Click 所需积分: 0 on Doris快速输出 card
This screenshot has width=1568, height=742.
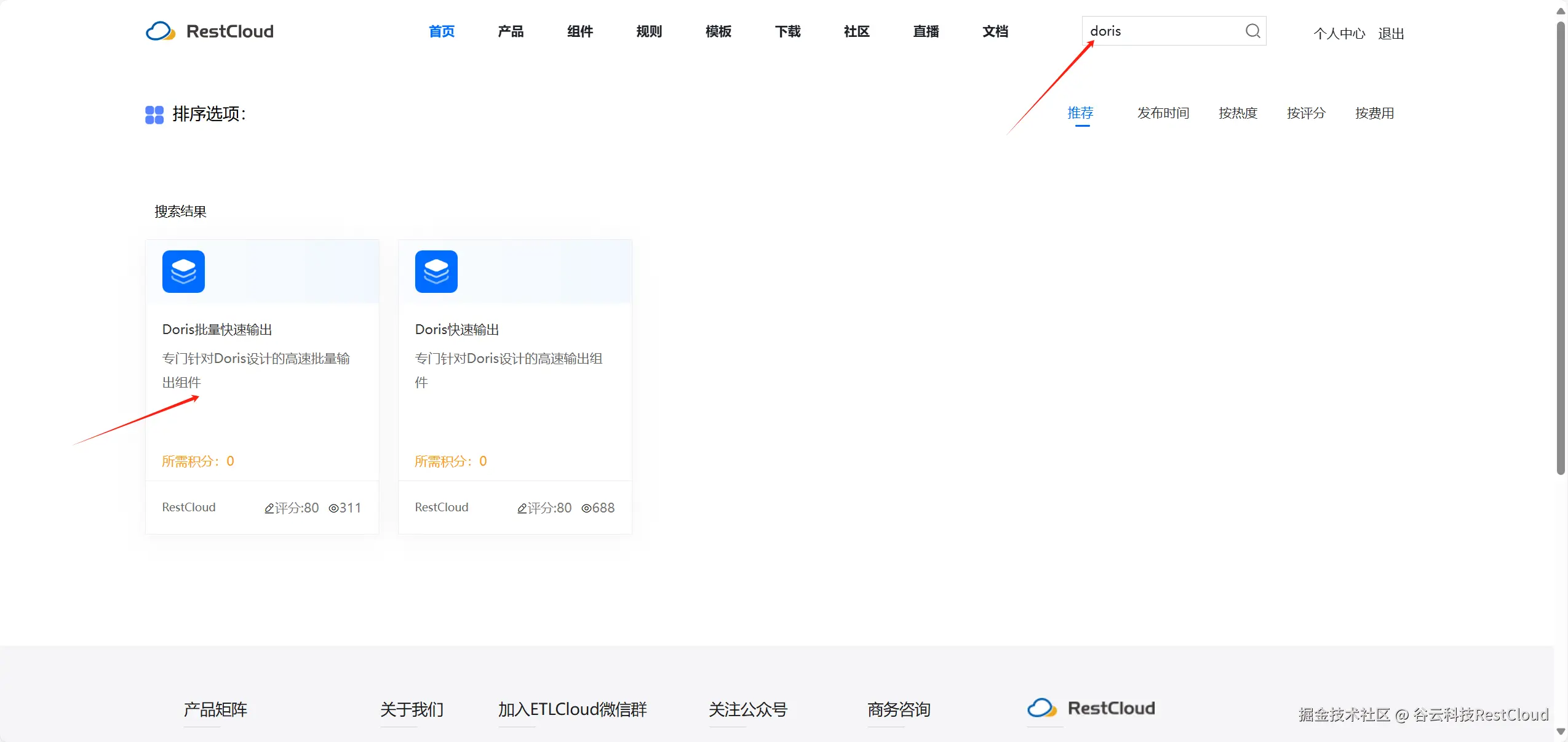point(451,461)
